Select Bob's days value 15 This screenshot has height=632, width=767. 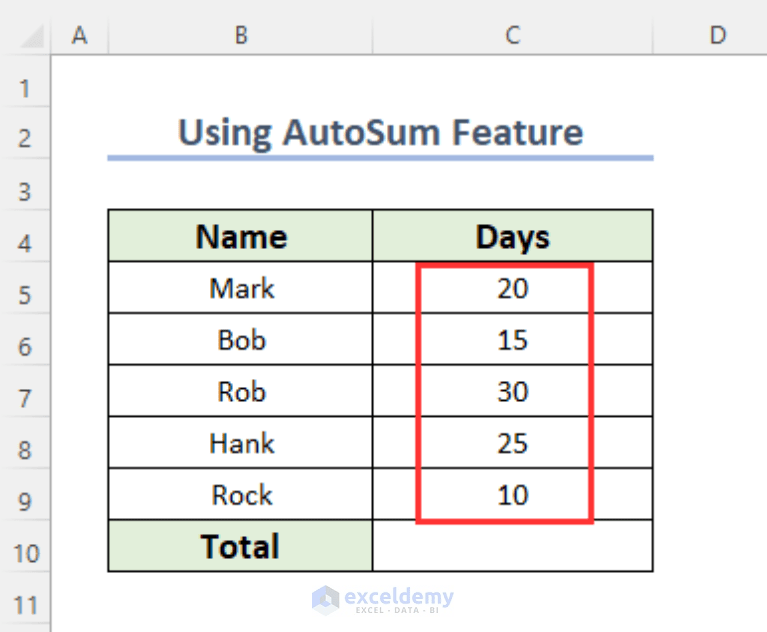(513, 339)
